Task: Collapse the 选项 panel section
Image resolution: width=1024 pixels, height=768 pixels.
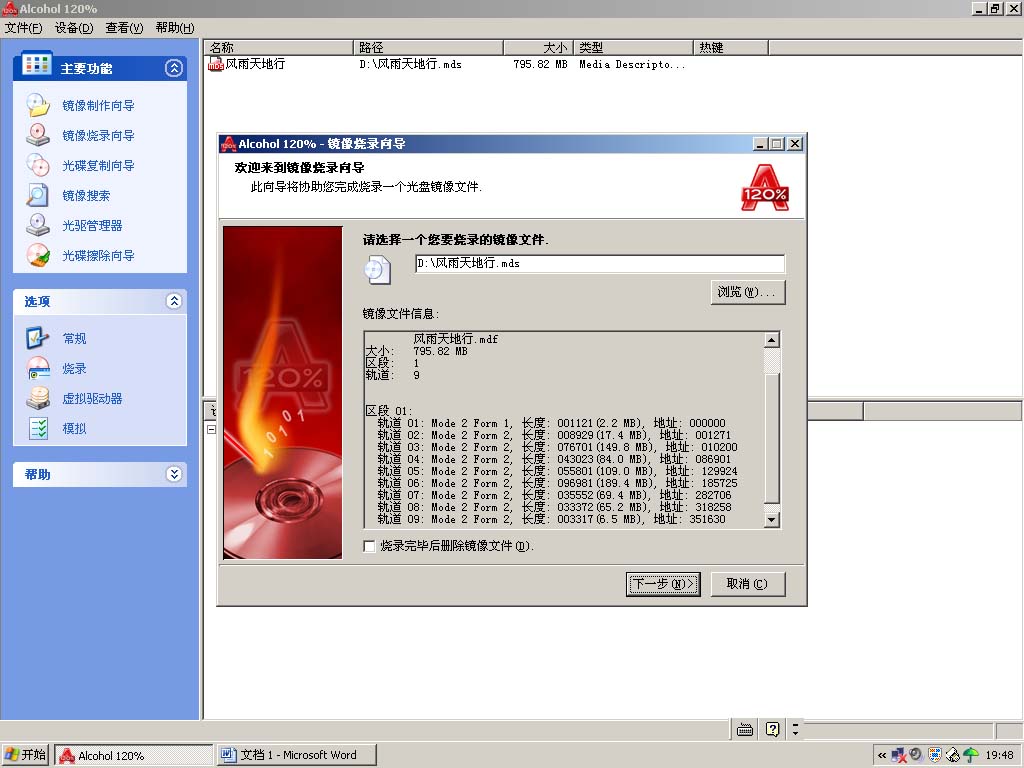Action: 174,301
